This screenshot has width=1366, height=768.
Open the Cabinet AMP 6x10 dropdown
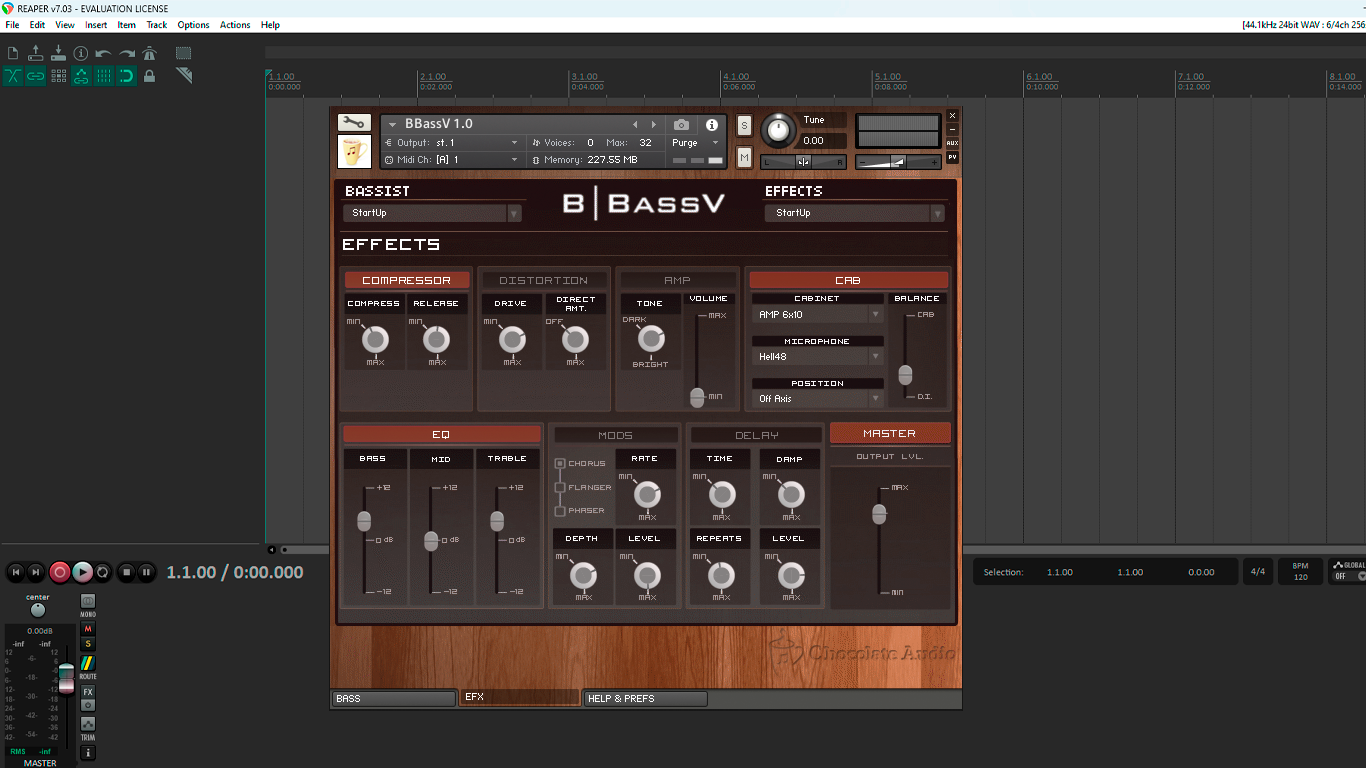click(x=818, y=314)
